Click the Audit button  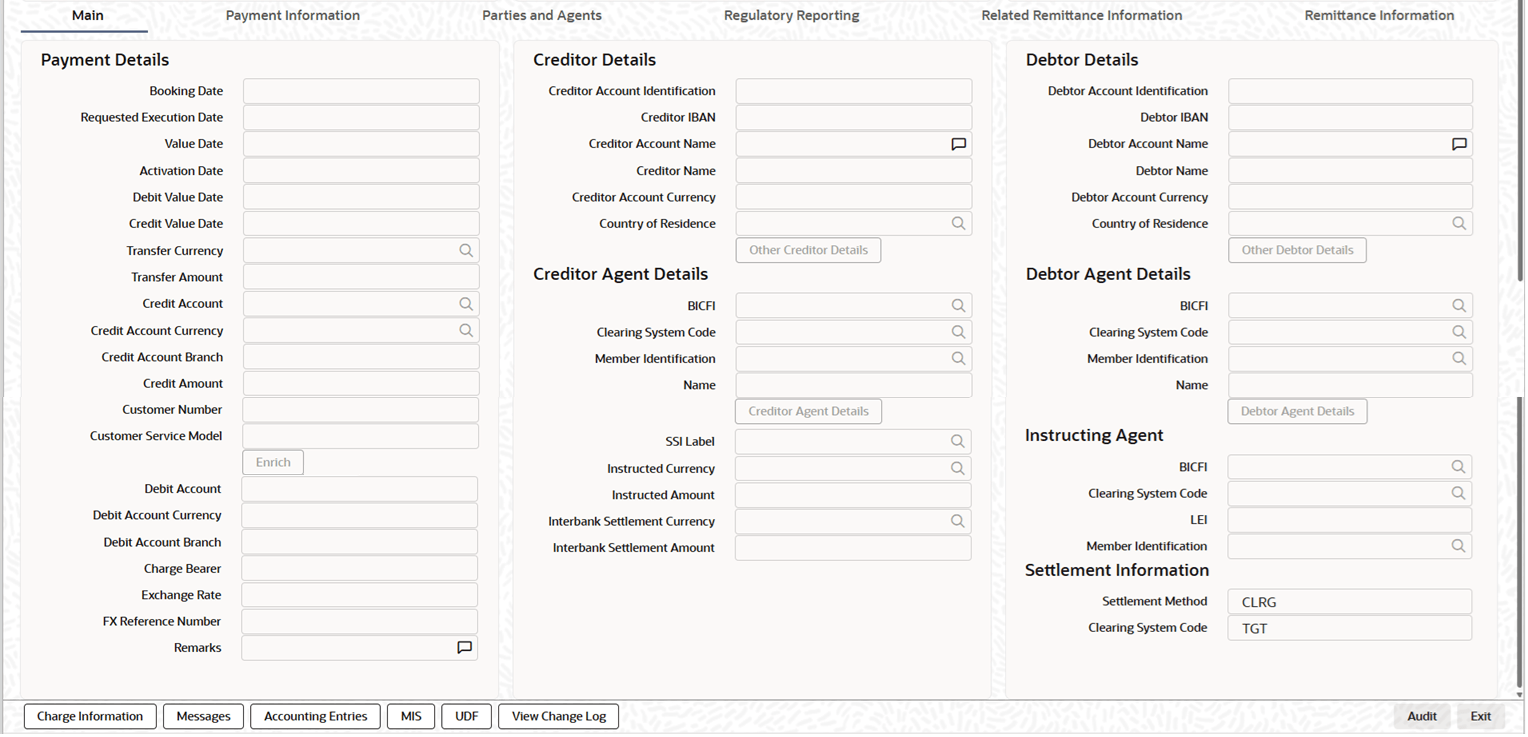pos(1422,716)
